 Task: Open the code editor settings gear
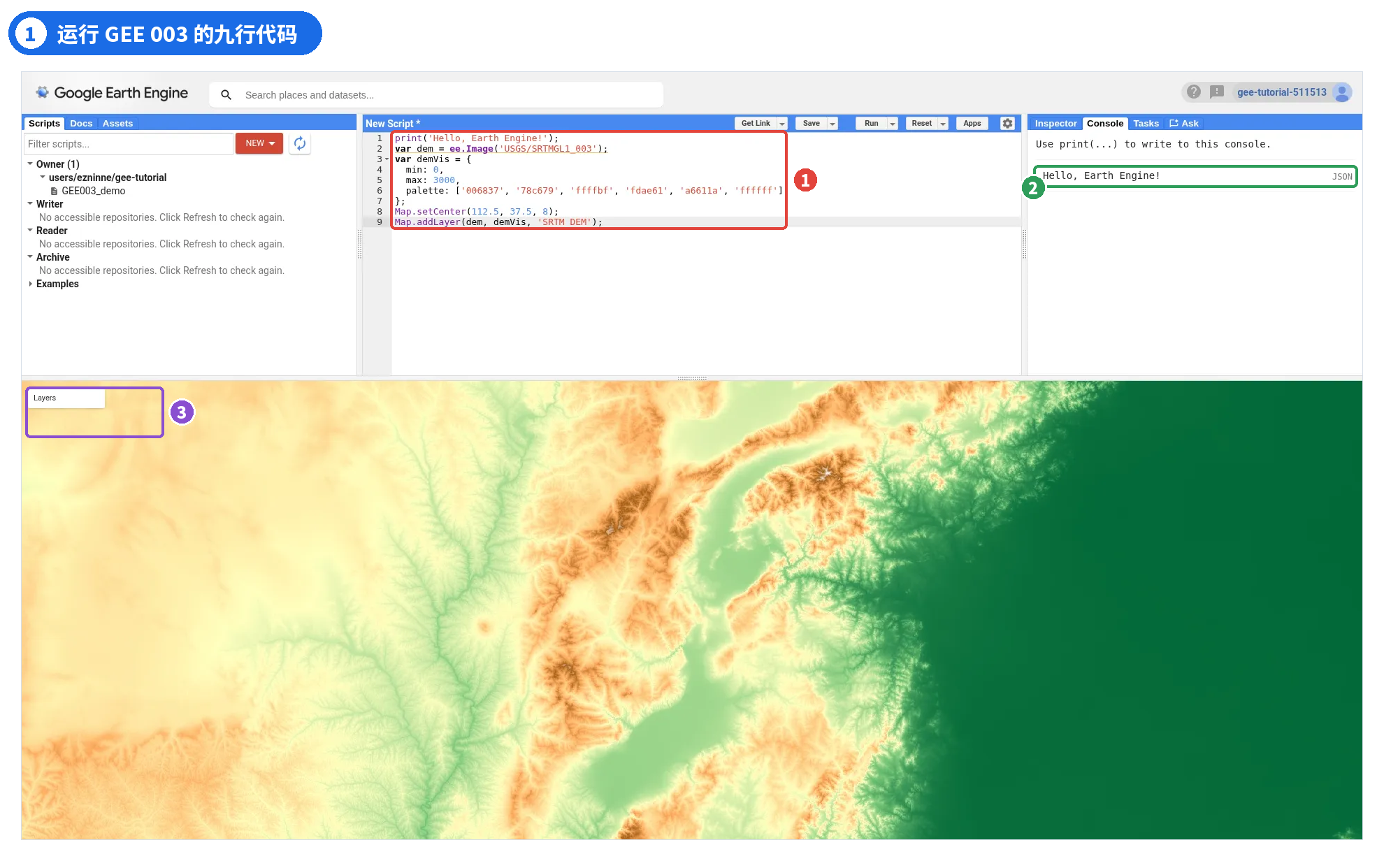pos(1007,123)
